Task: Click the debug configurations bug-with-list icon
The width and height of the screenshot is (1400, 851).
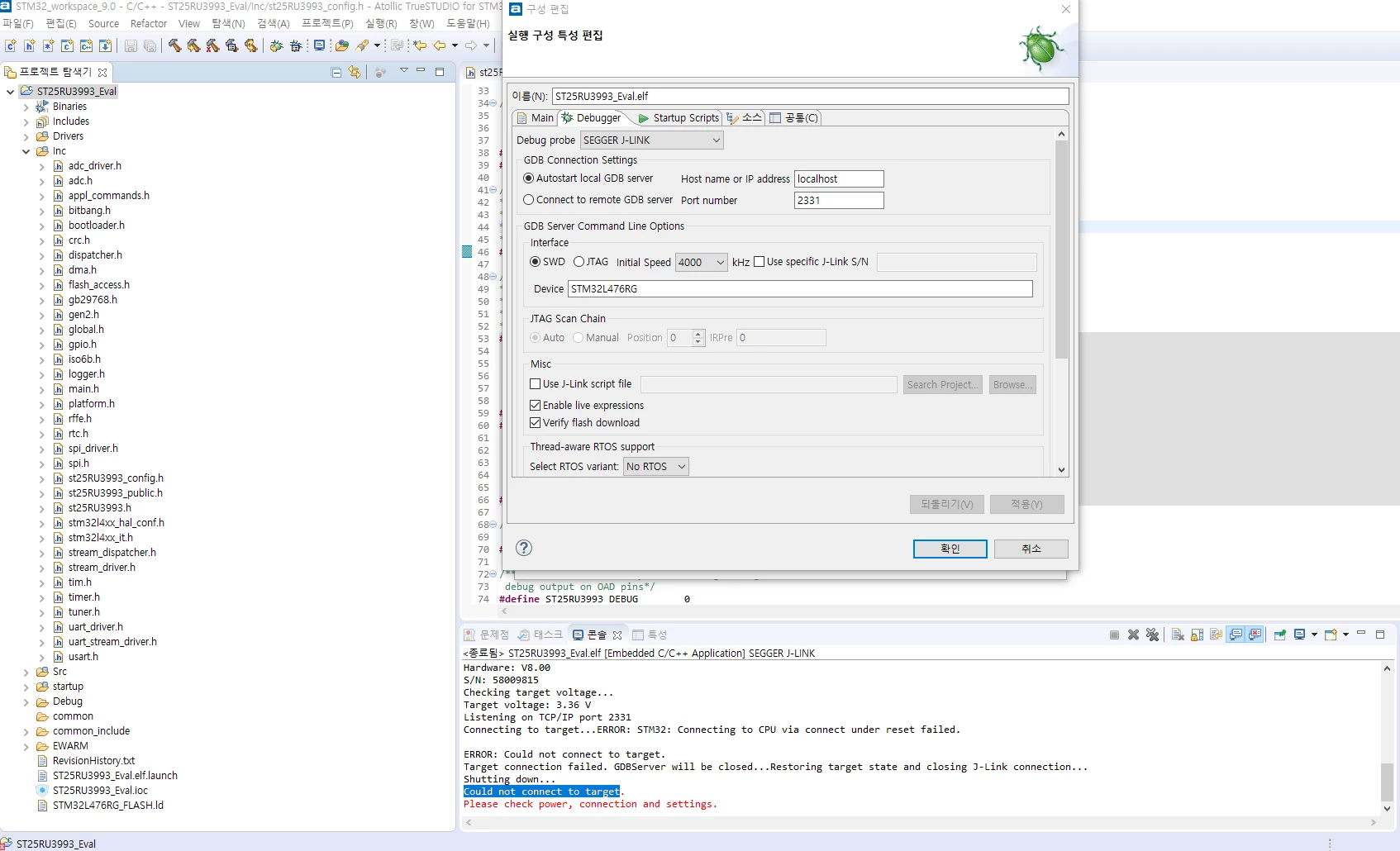Action: [x=296, y=45]
